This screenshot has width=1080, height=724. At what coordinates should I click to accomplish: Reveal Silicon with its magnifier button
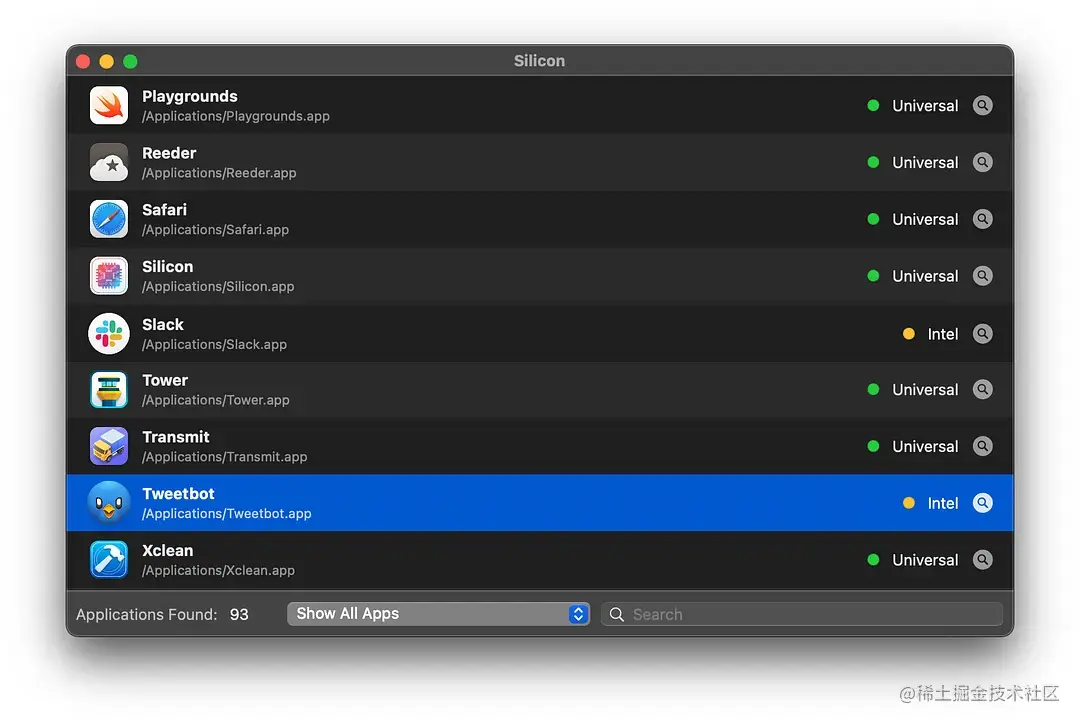coord(983,276)
